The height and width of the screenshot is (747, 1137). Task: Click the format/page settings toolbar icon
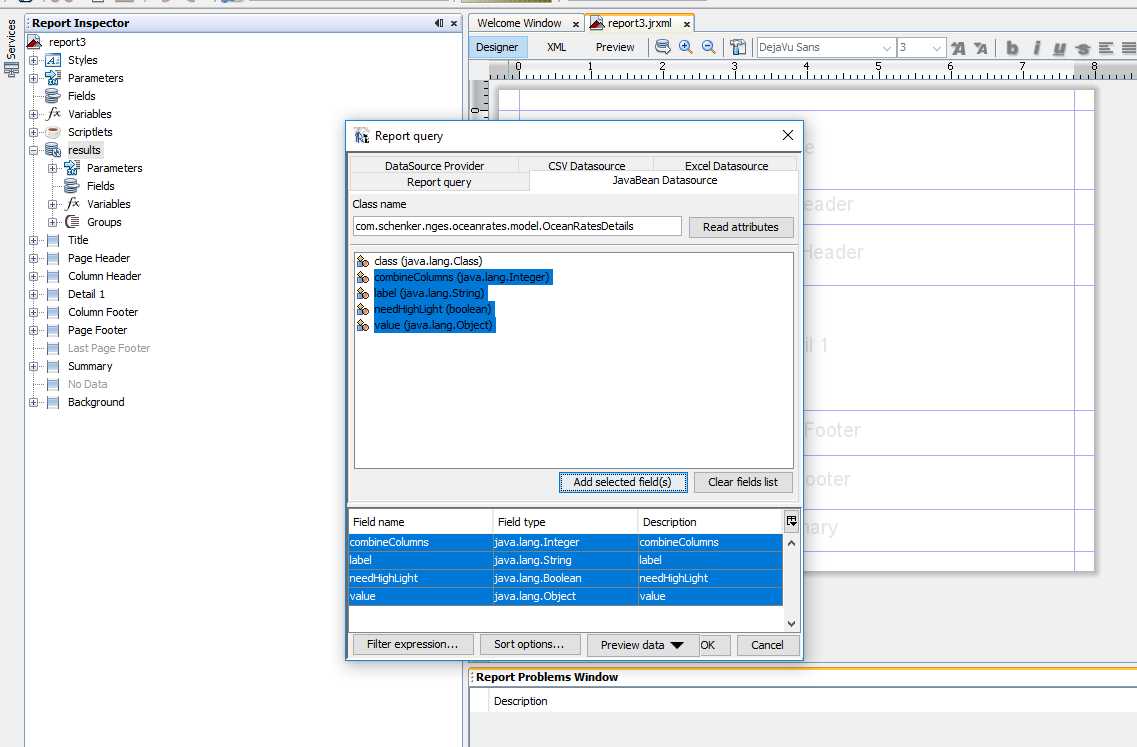click(737, 47)
